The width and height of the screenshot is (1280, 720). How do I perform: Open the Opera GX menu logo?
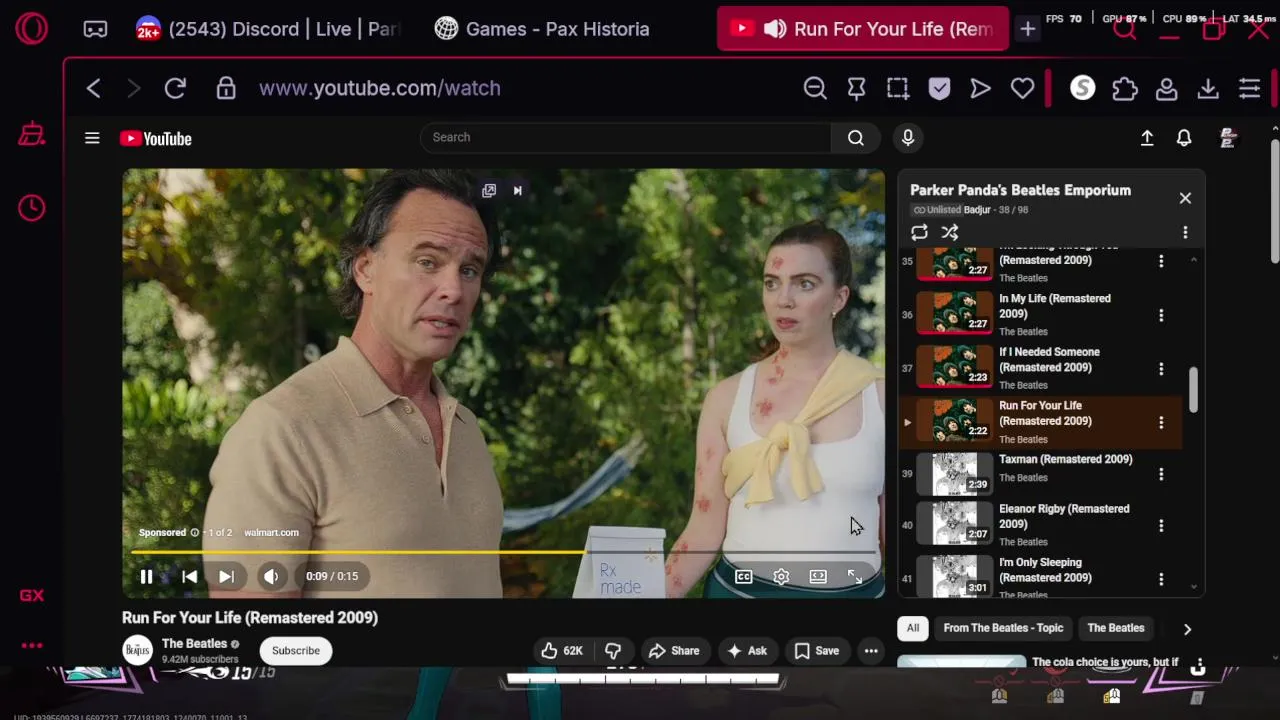31,29
